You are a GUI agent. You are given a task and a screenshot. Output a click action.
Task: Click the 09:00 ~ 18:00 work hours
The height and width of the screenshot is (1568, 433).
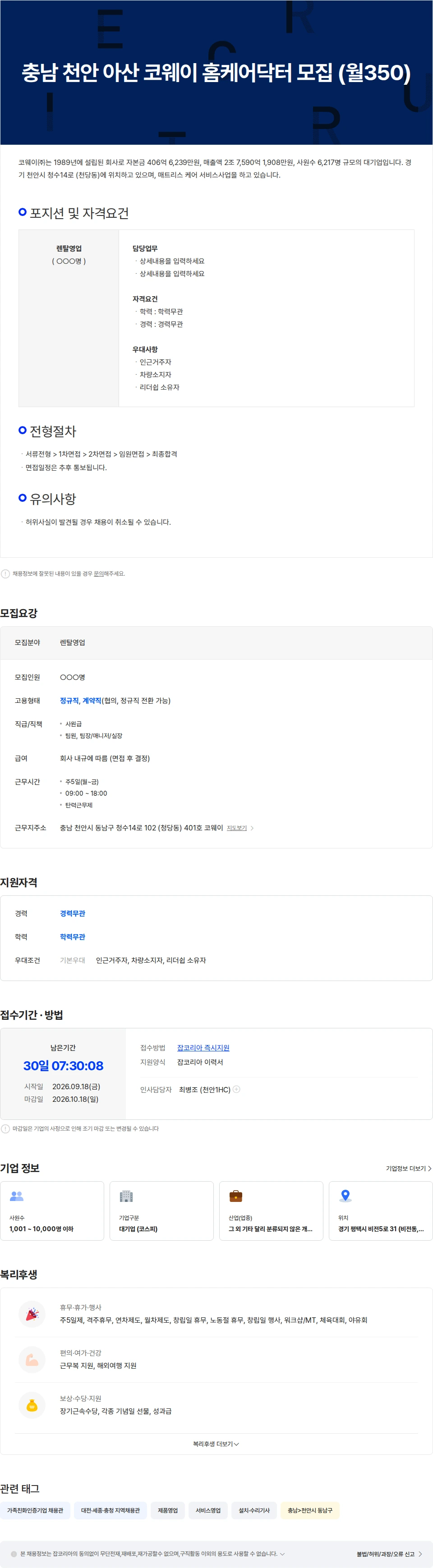coord(86,794)
